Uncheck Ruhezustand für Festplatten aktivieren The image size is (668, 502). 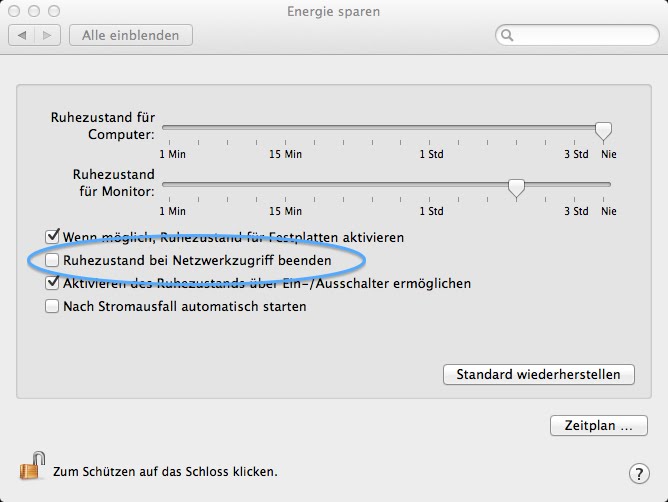click(52, 238)
